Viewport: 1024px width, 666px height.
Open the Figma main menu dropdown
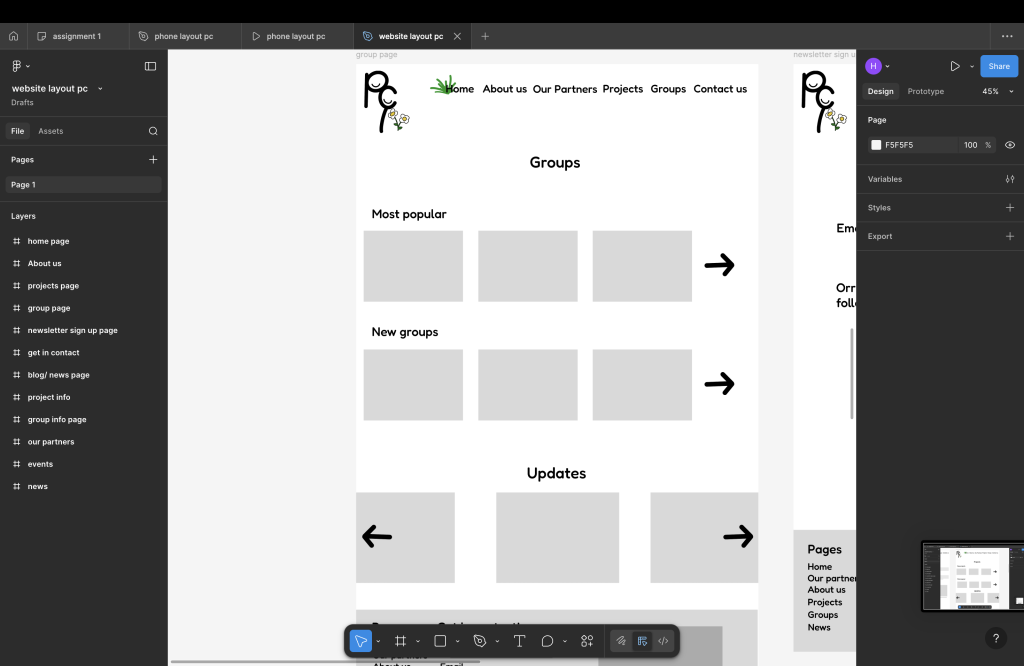point(20,66)
